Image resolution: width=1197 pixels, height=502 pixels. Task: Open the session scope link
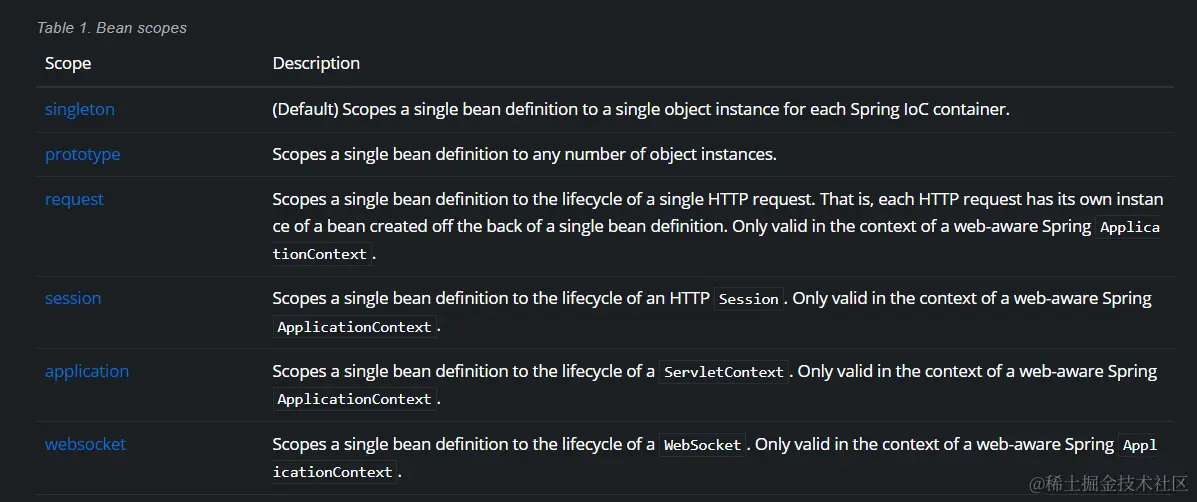[x=73, y=298]
